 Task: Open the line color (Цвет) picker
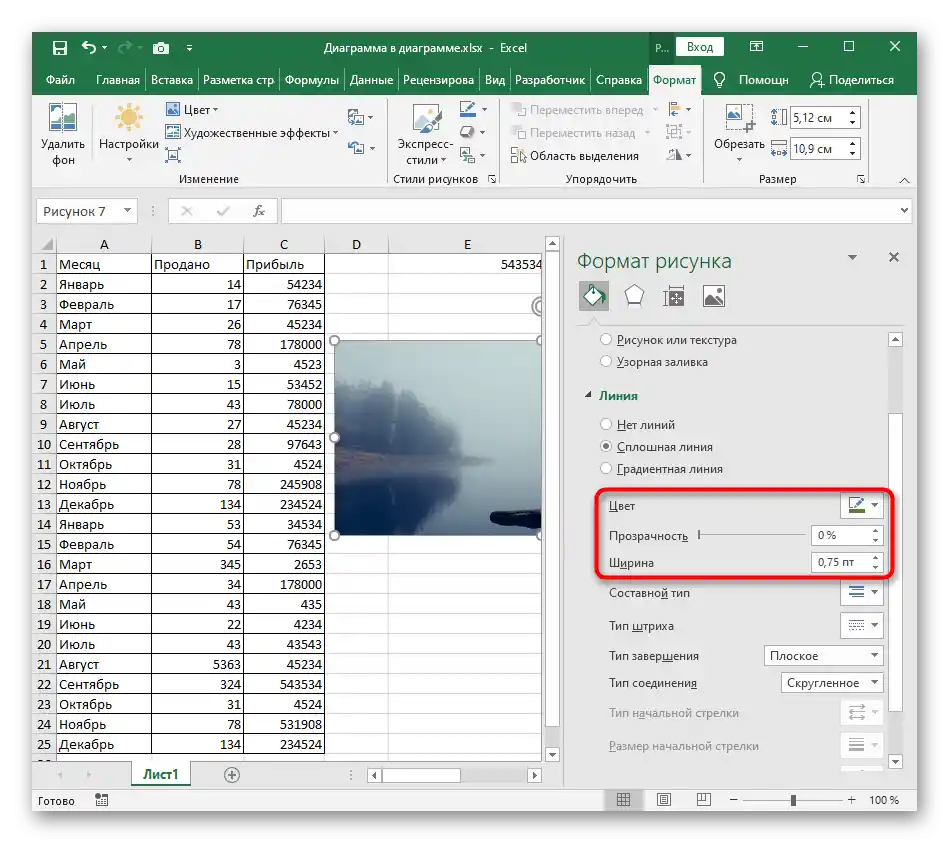point(861,506)
